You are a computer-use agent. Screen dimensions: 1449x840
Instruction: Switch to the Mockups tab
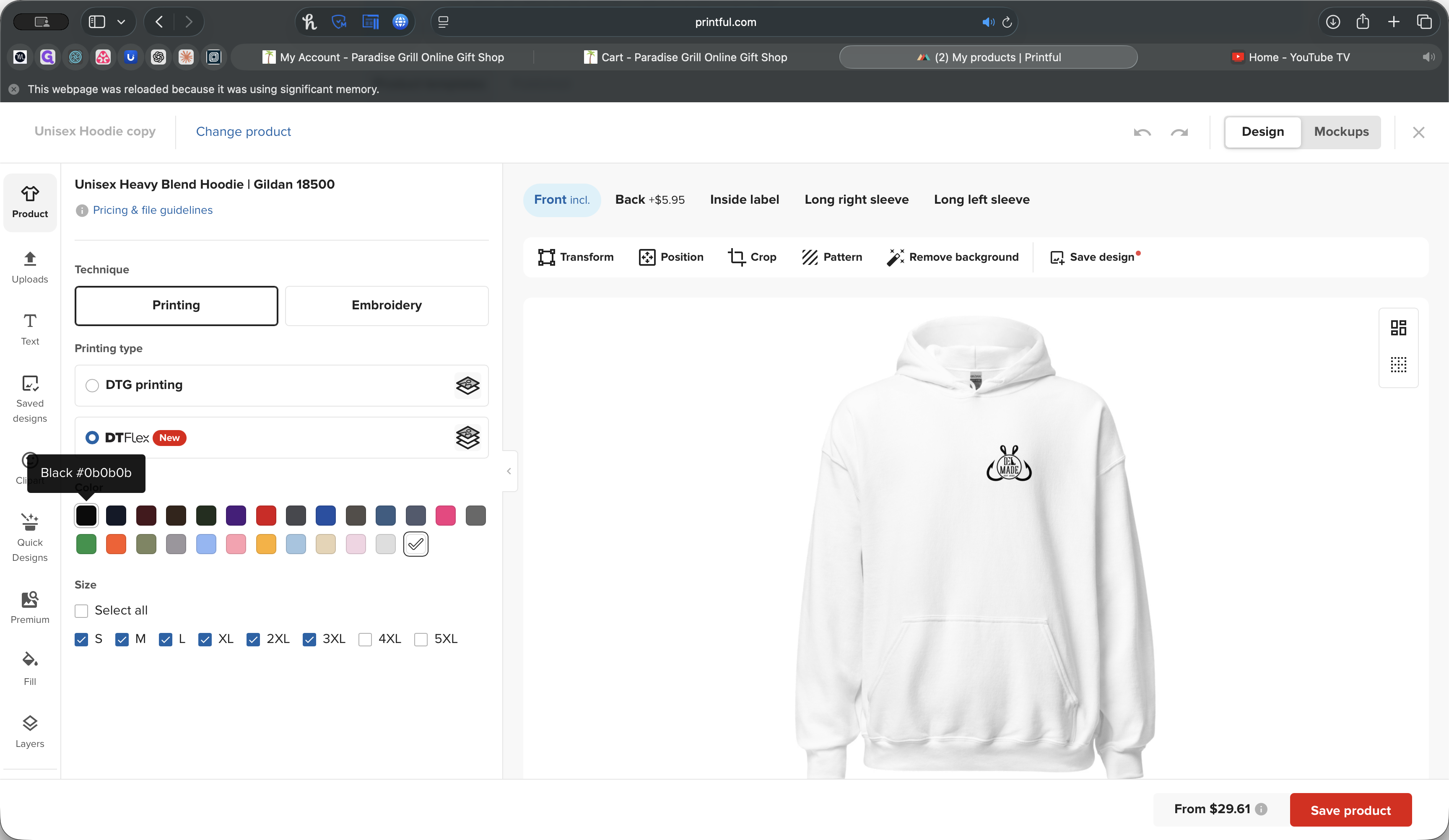(x=1341, y=132)
